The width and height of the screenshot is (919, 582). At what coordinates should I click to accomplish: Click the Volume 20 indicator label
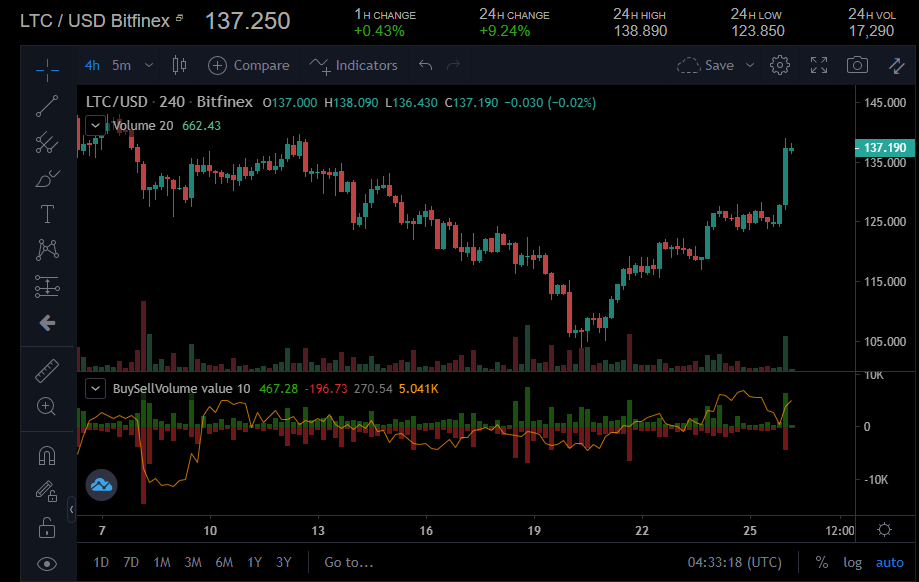tap(143, 125)
